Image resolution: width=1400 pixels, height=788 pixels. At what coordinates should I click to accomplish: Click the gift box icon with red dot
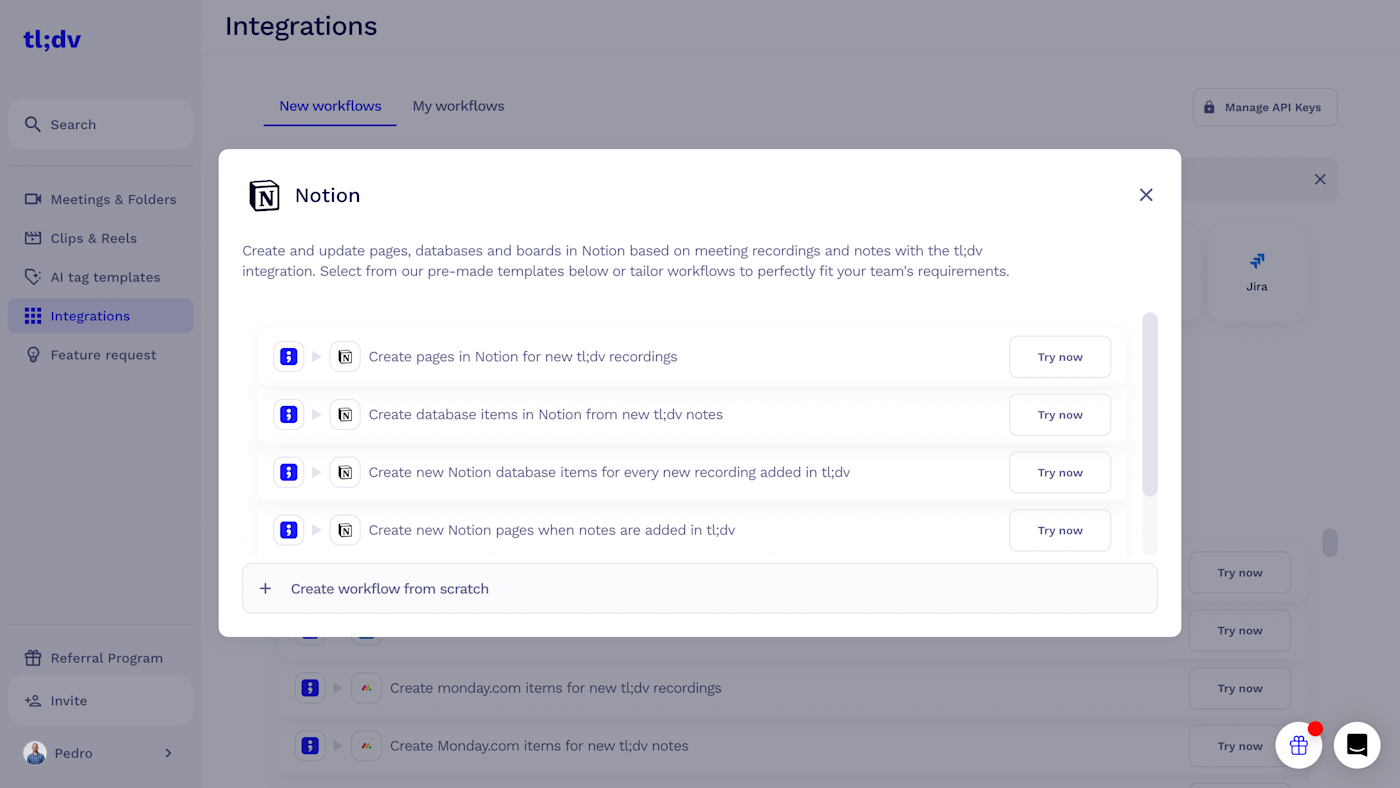tap(1298, 745)
